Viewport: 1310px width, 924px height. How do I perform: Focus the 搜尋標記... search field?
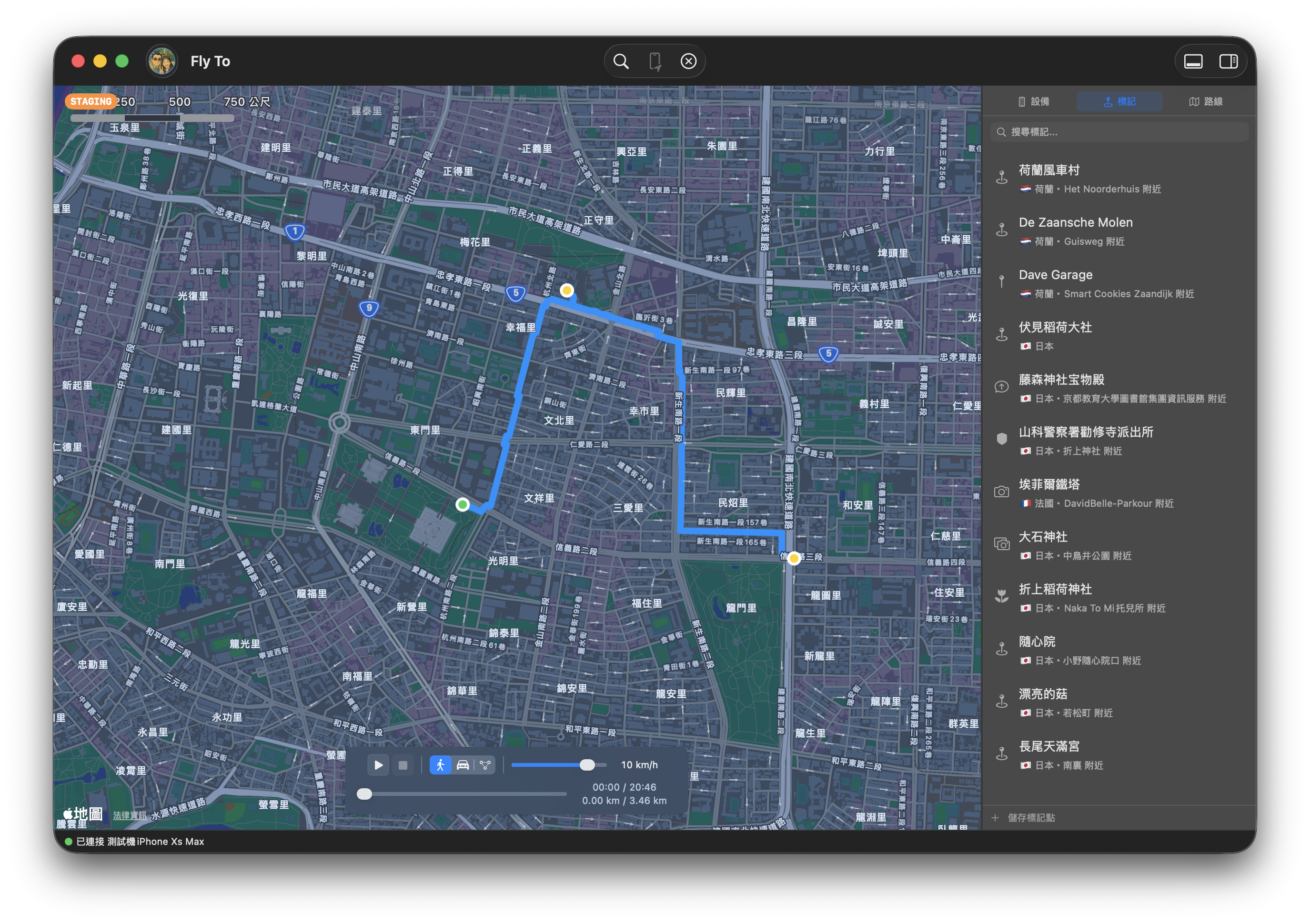coord(1119,132)
